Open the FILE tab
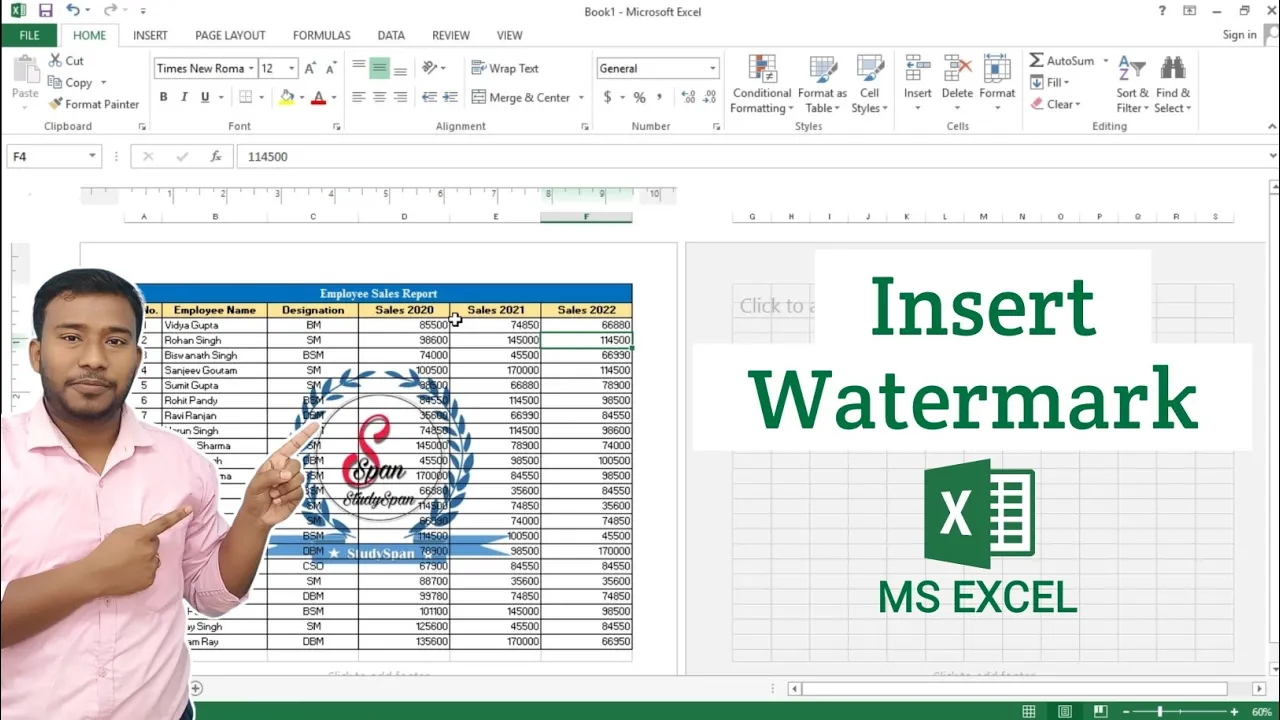 29,35
